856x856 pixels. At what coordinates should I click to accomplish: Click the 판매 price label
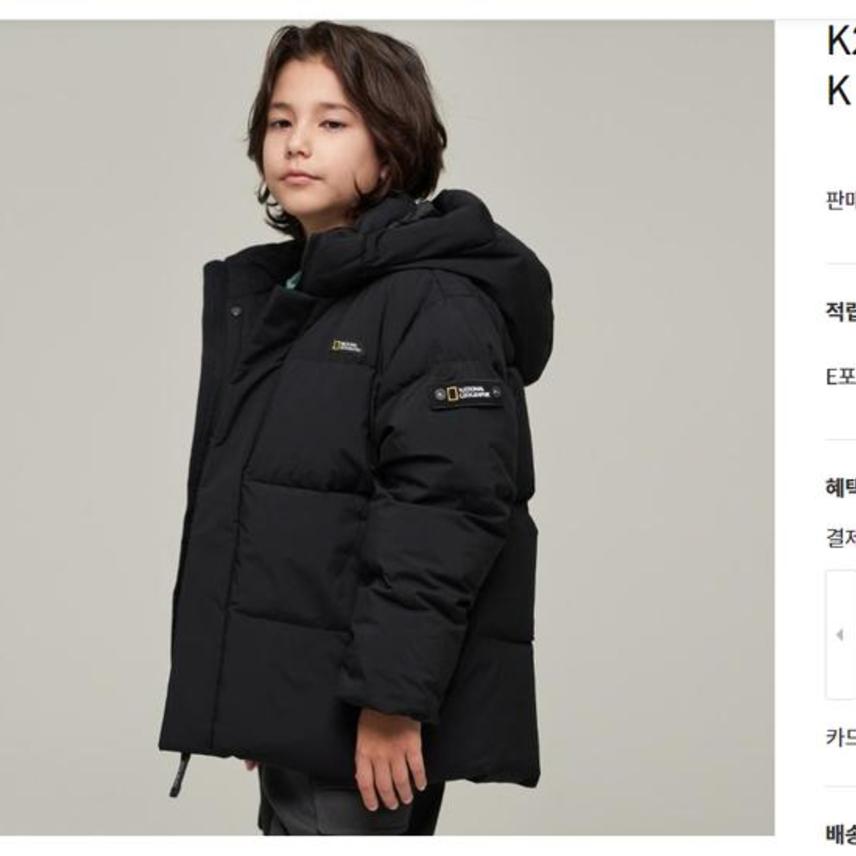pyautogui.click(x=841, y=201)
